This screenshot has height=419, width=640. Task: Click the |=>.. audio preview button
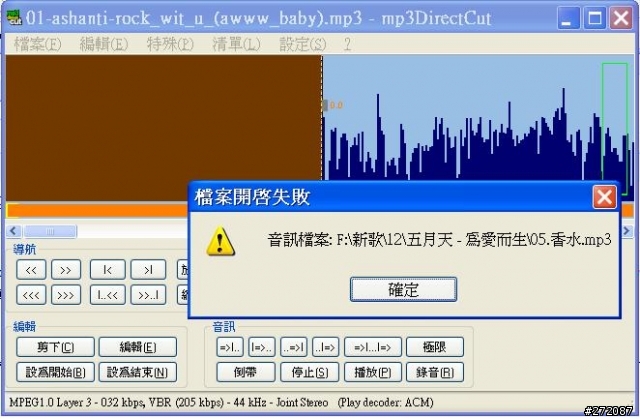coord(262,347)
